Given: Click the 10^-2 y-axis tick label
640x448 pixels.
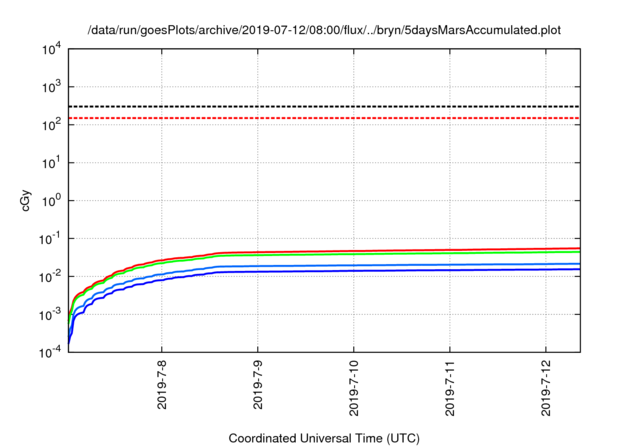Looking at the screenshot, I should coord(50,277).
